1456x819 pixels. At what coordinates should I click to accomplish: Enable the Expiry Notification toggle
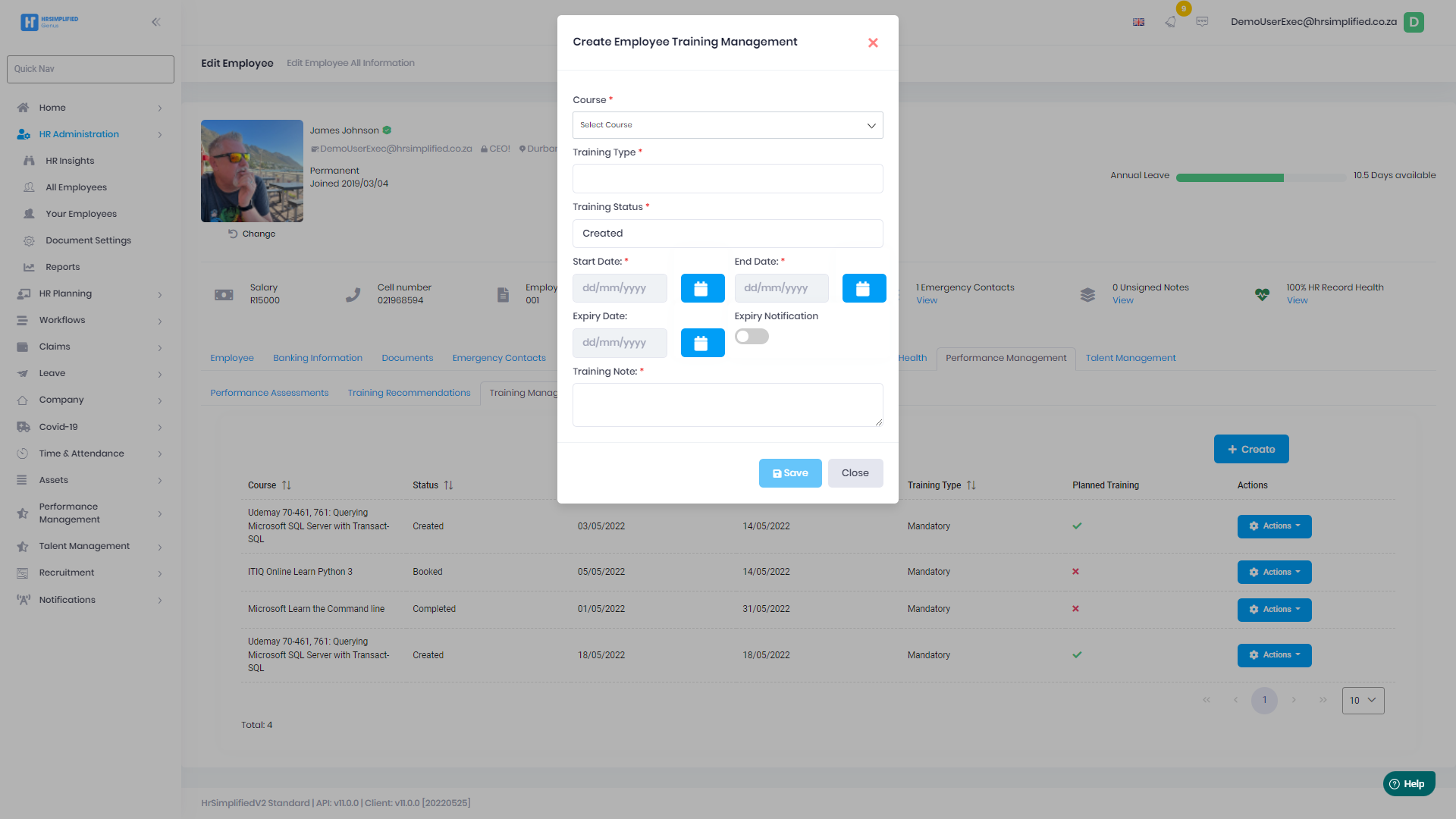[752, 337]
